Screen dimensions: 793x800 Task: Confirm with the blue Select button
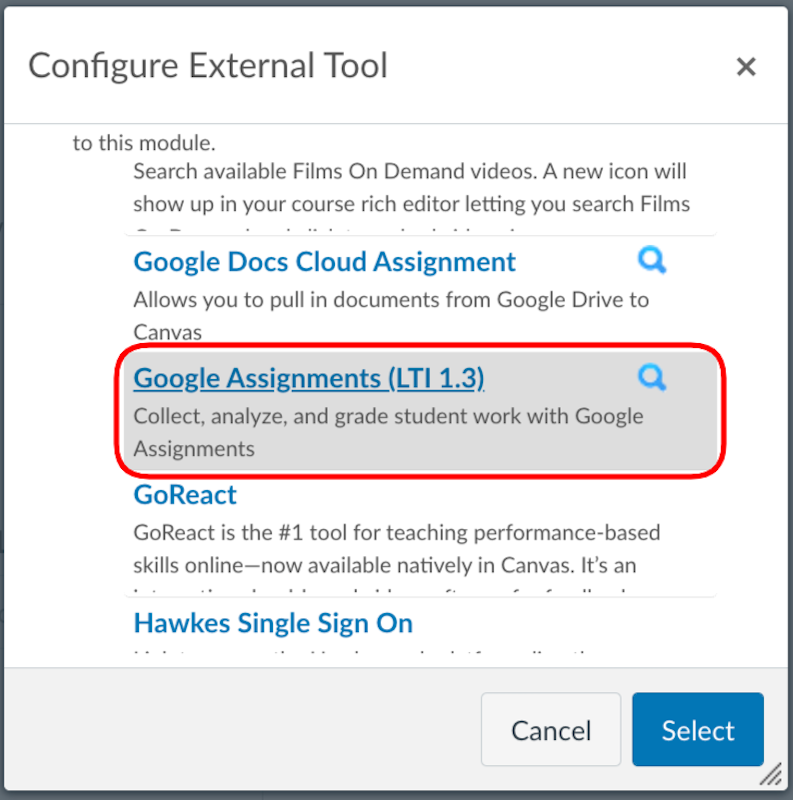click(x=697, y=730)
